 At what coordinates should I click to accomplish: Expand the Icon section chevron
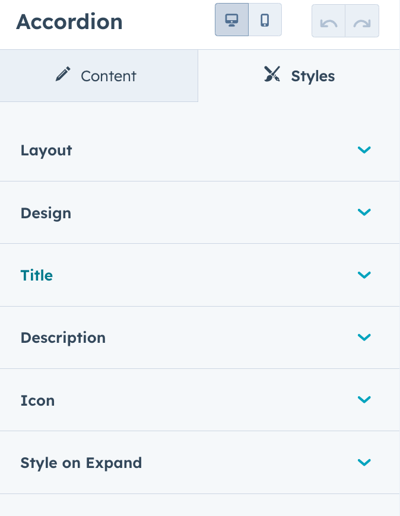click(364, 399)
